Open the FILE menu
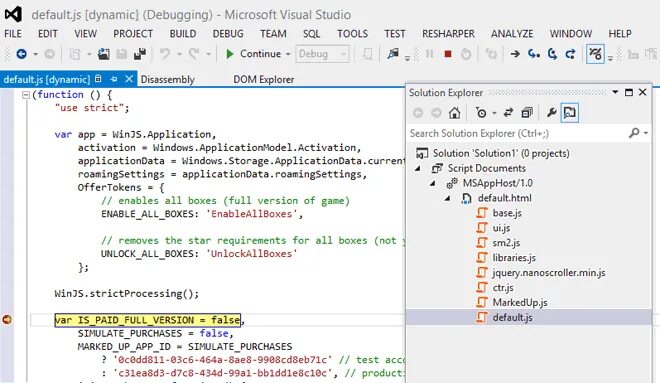The image size is (660, 383). coord(13,34)
